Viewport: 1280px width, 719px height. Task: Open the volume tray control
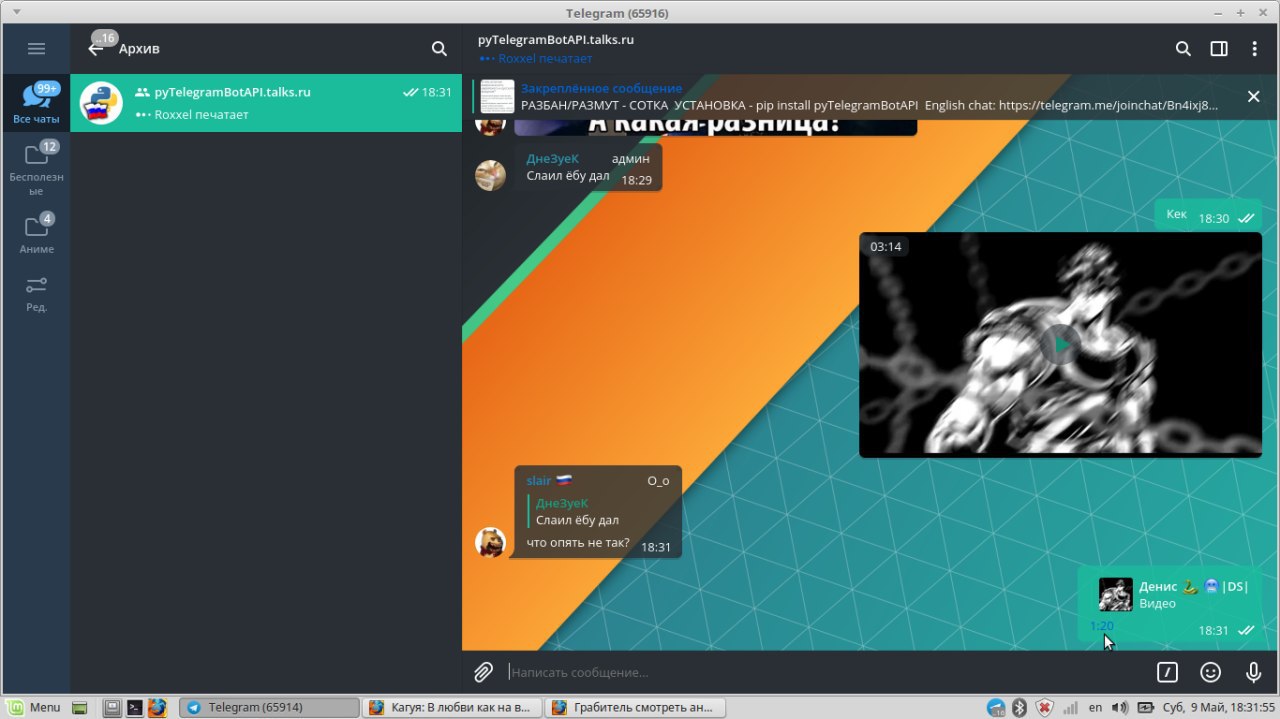(x=1119, y=707)
